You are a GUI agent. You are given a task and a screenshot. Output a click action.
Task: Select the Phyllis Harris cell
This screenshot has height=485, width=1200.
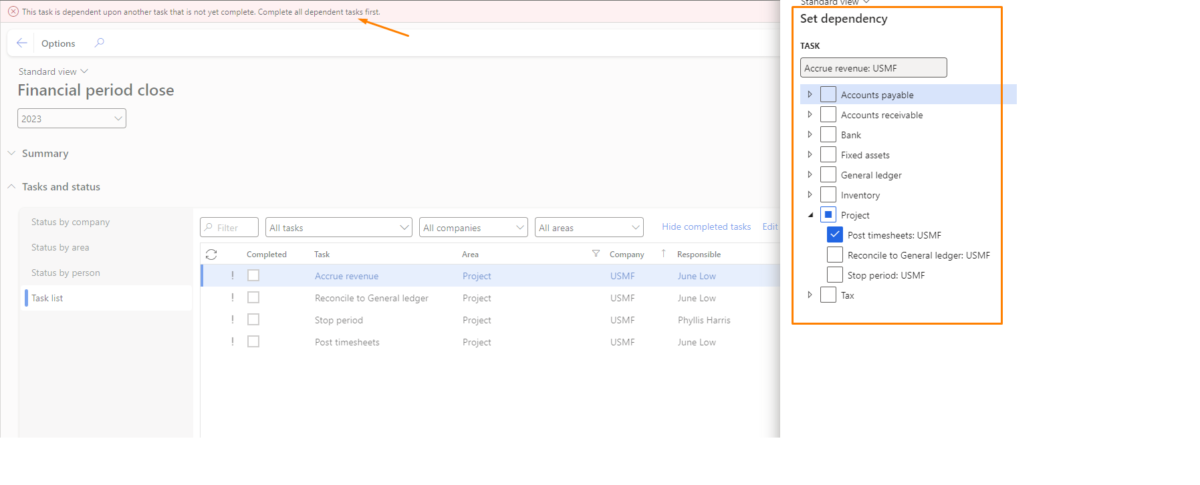[x=703, y=320]
